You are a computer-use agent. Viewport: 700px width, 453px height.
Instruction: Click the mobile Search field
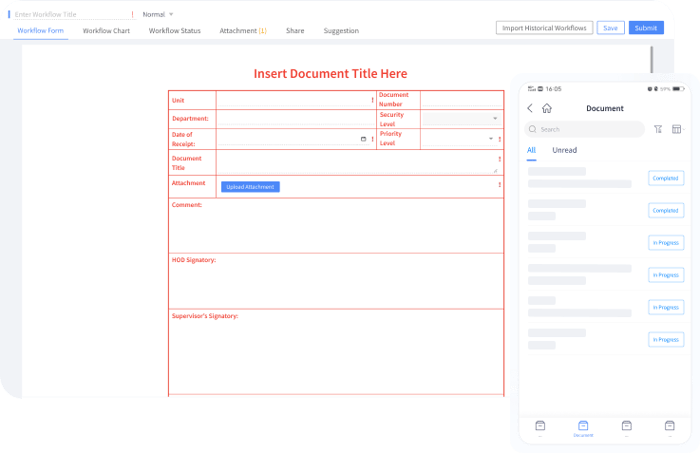coord(584,129)
